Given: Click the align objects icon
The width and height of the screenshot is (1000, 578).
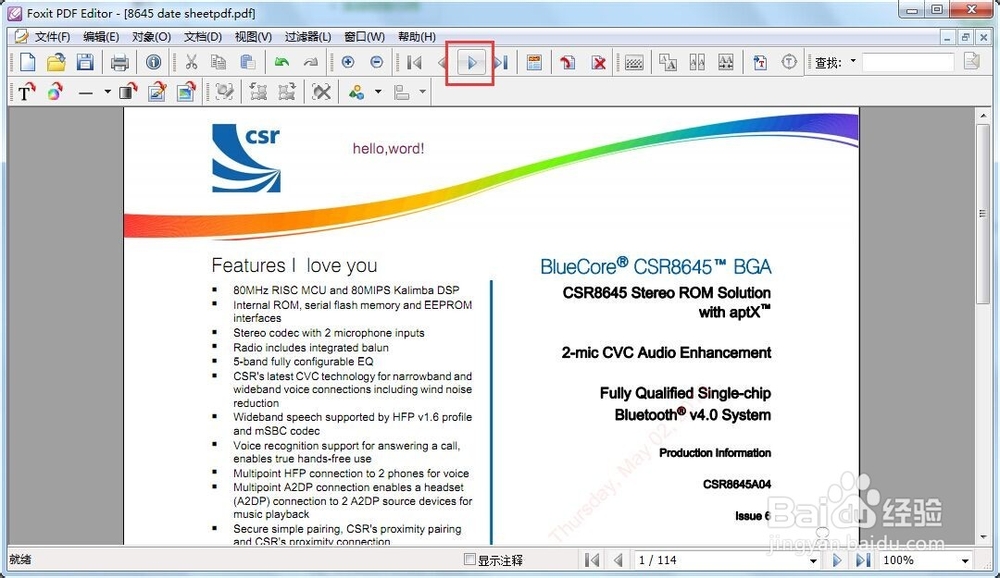Looking at the screenshot, I should pos(402,93).
